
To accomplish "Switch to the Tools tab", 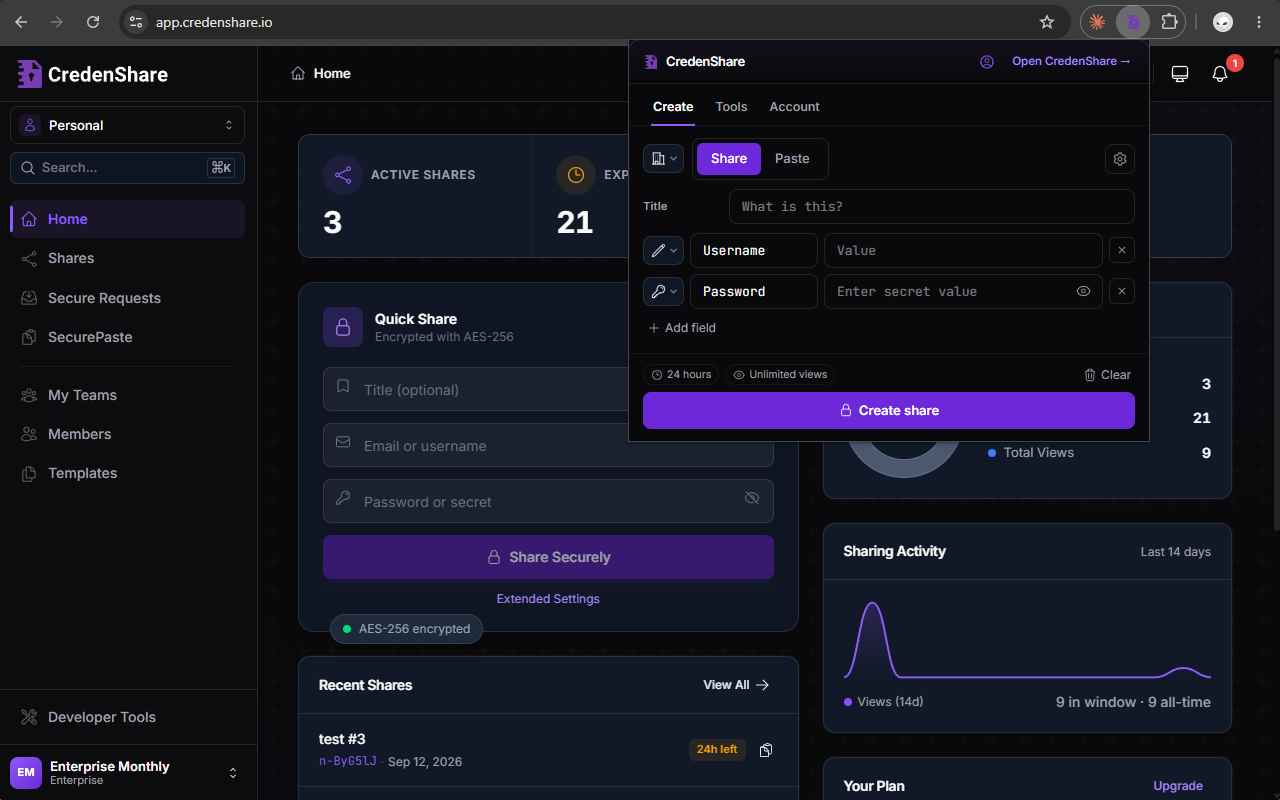I will pyautogui.click(x=731, y=107).
